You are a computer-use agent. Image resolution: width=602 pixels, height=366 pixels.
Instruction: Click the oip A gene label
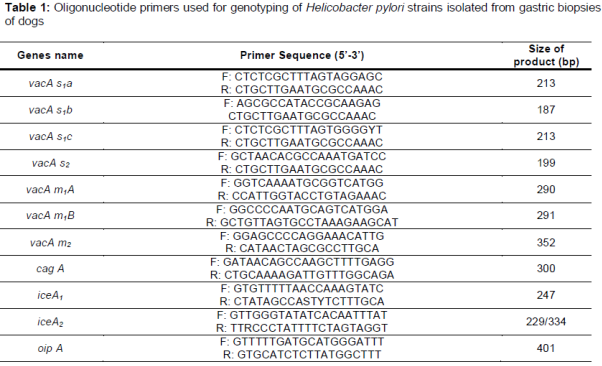tap(50, 348)
